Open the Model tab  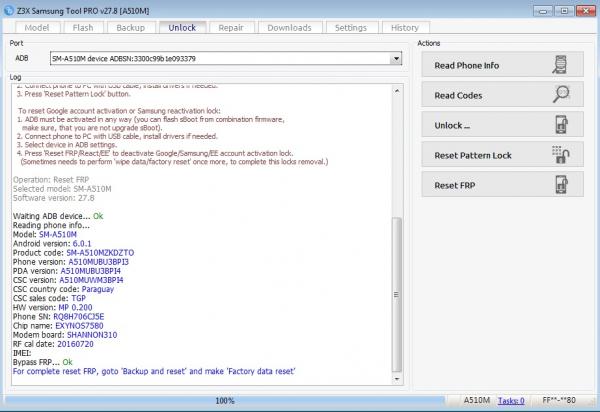[37, 28]
